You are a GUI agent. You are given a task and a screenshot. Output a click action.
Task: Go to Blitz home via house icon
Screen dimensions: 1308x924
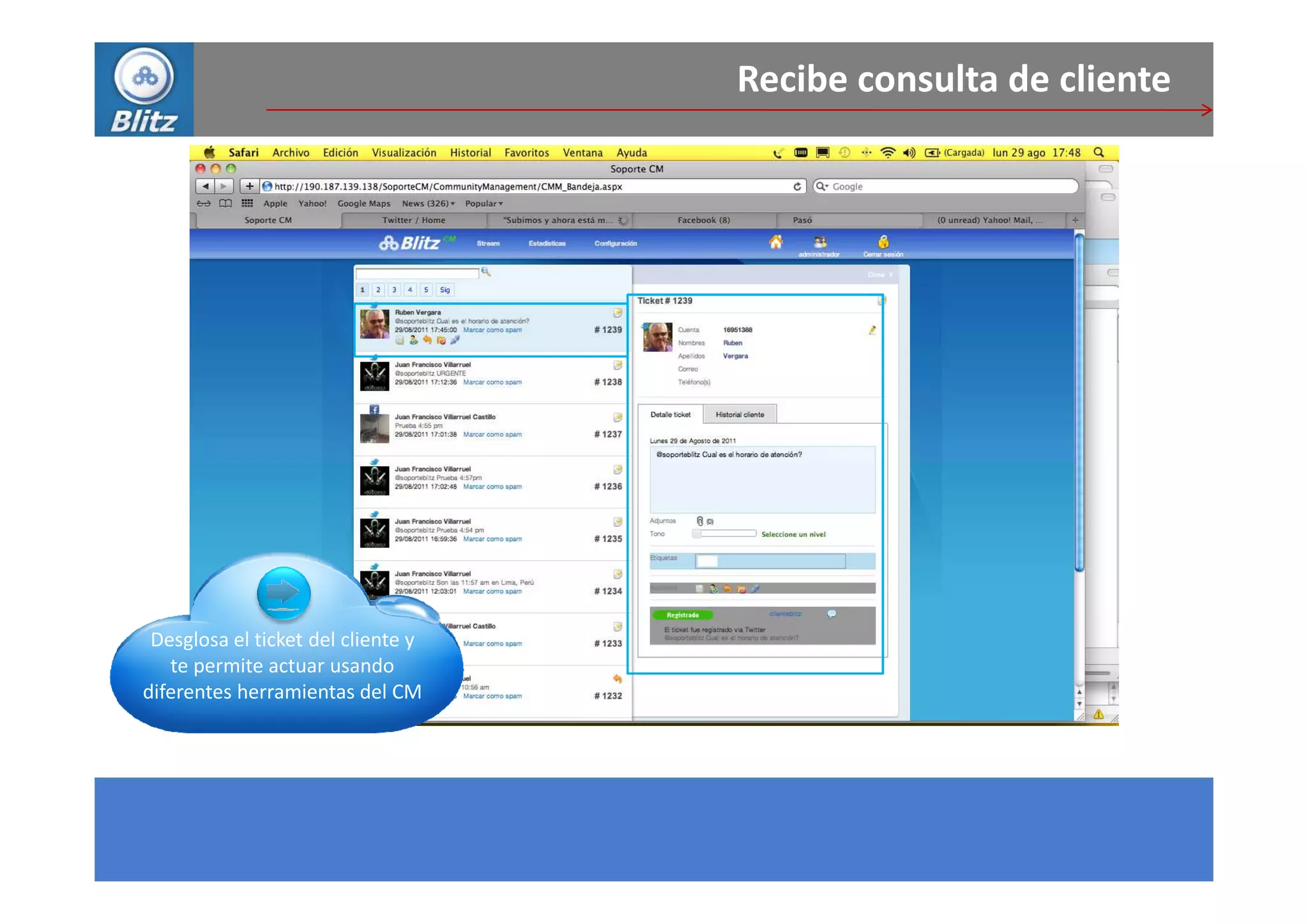point(775,242)
